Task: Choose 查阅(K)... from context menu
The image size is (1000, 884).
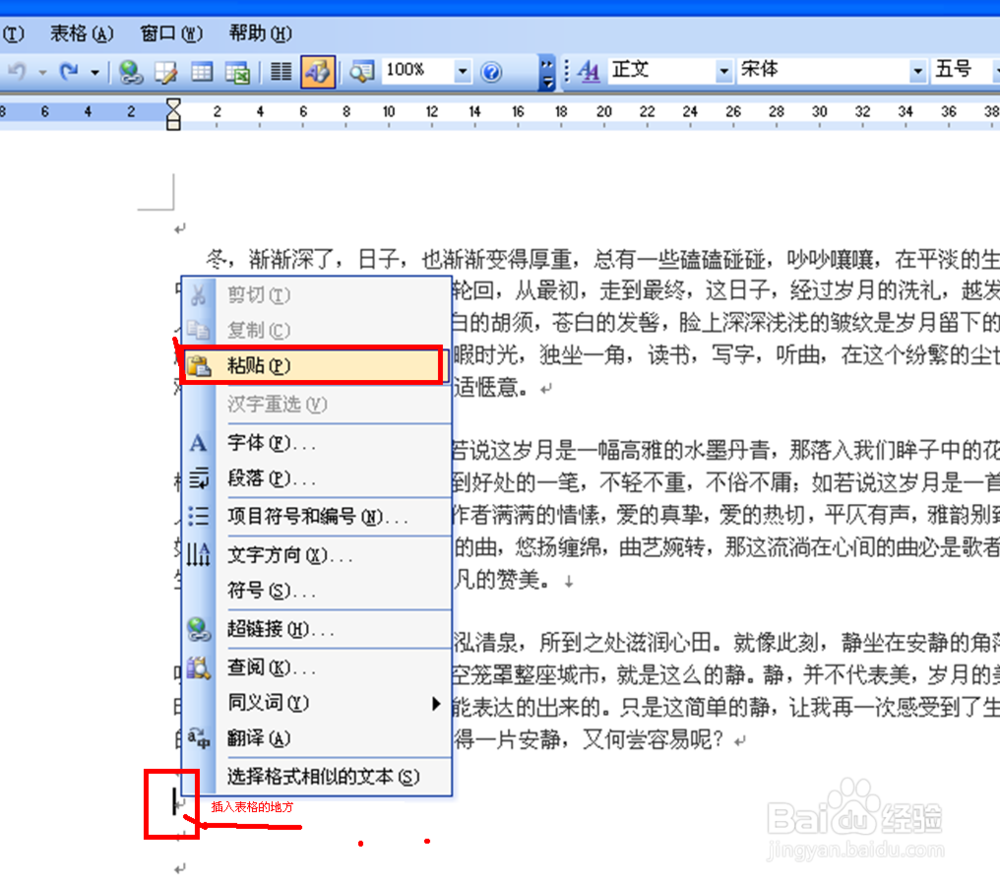Action: point(316,668)
